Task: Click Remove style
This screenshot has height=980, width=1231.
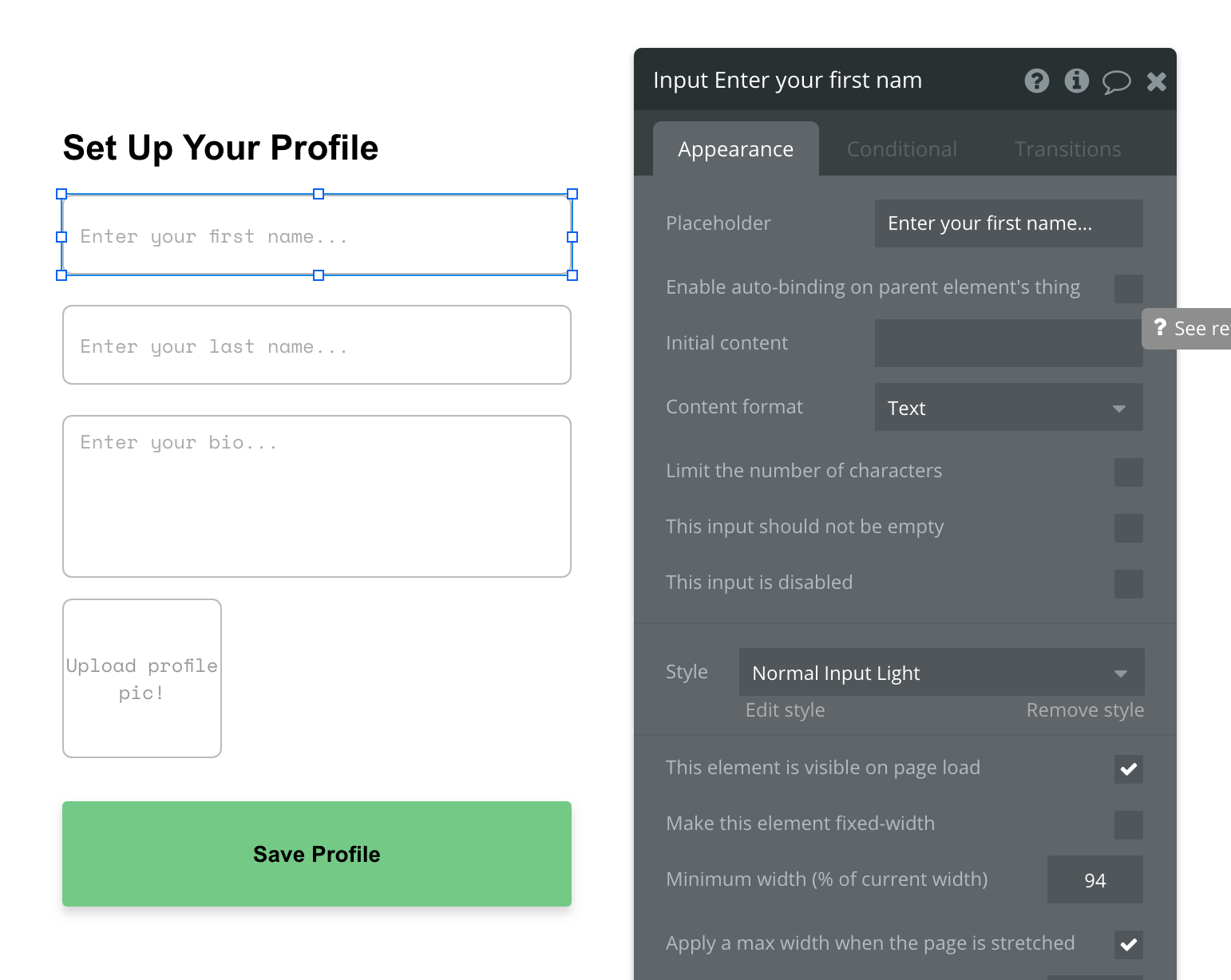Action: coord(1084,709)
